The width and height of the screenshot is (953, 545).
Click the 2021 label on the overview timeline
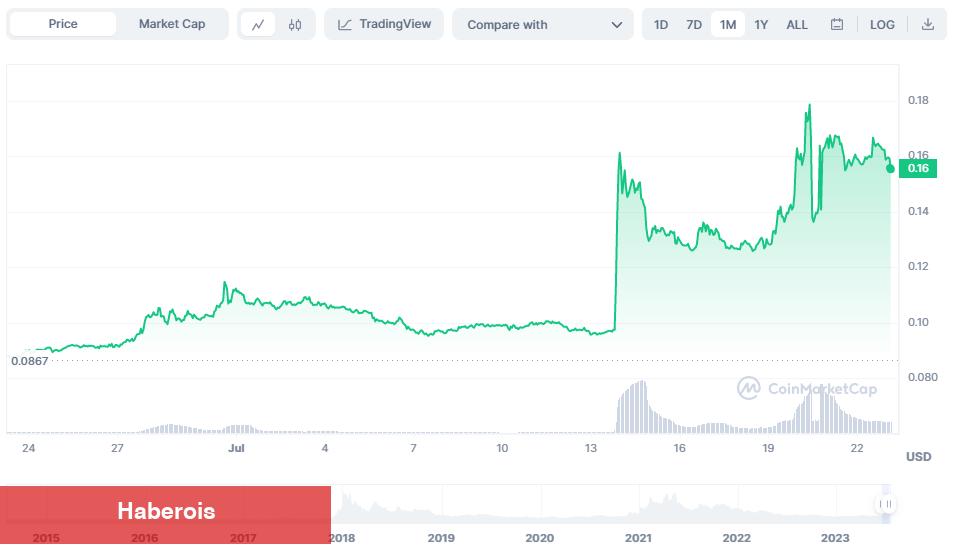(x=638, y=538)
